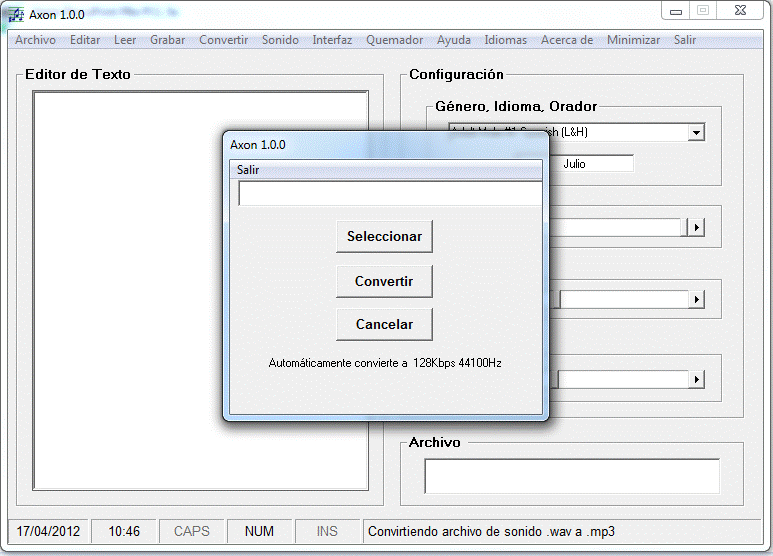Screen dimensions: 773x556
Task: Click the Archivo text box
Action: [x=571, y=476]
